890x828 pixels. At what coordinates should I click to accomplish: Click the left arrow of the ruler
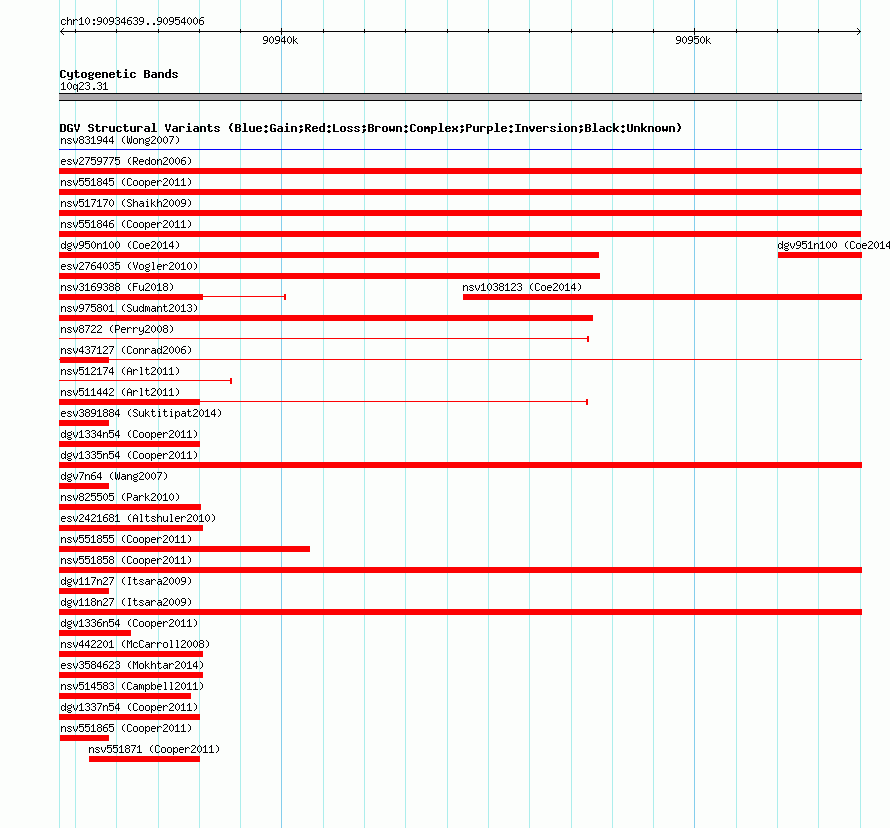[62, 32]
